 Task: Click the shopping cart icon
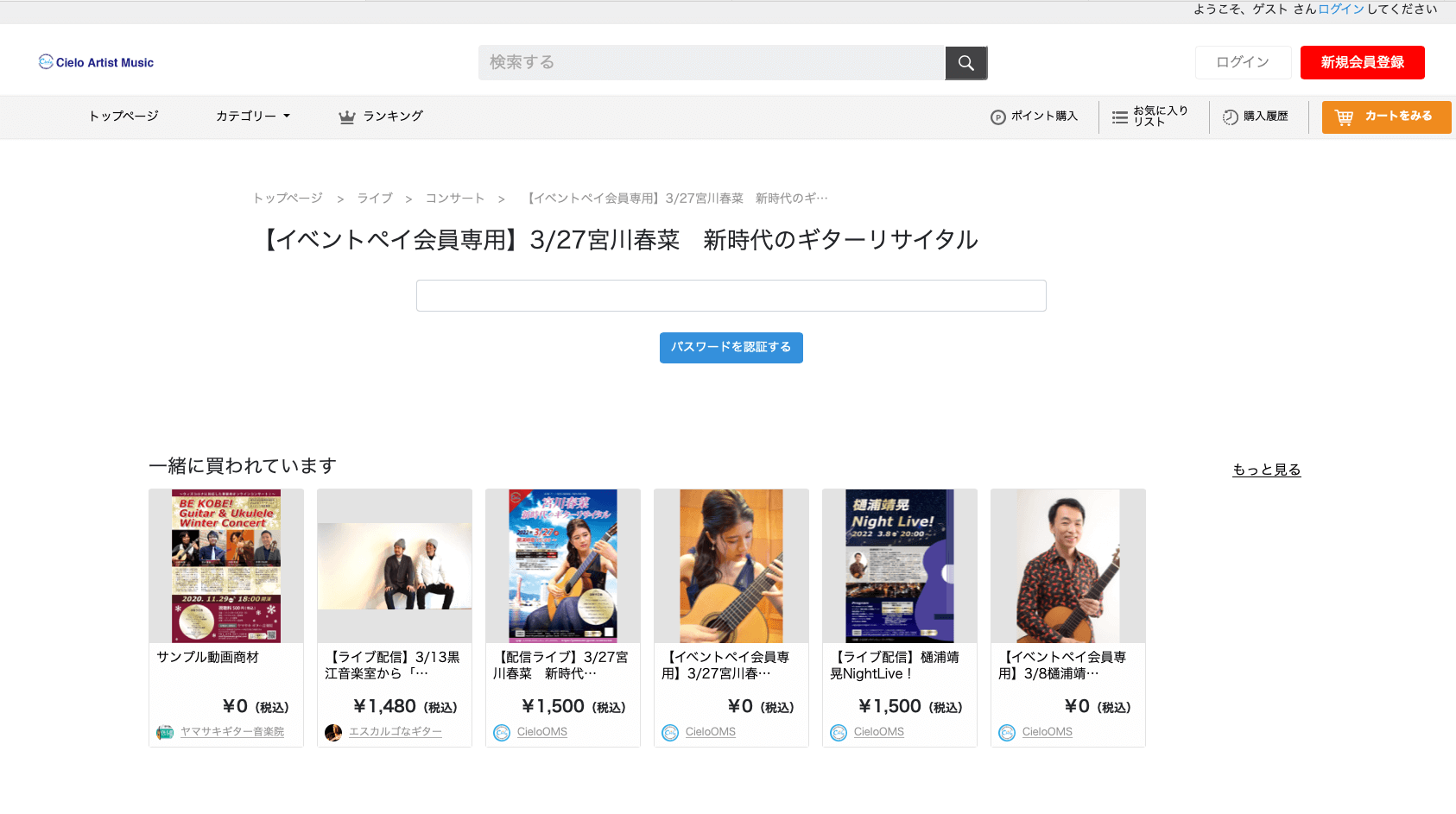[x=1345, y=117]
